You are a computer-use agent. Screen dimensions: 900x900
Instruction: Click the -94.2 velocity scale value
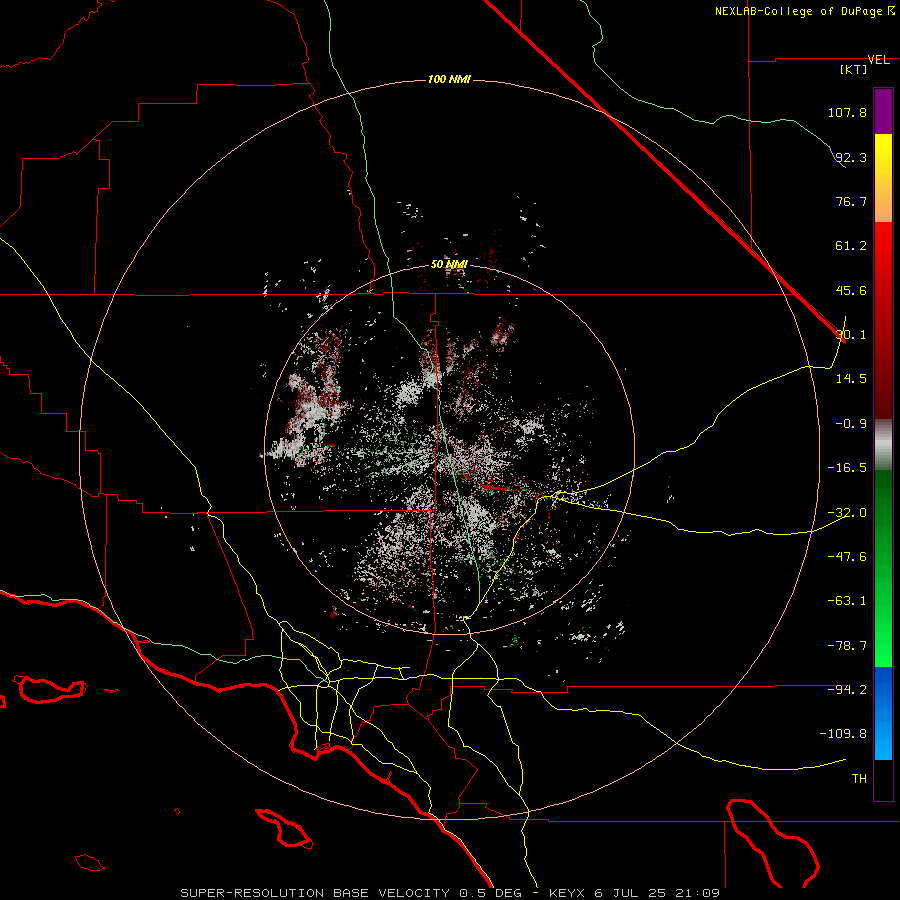[x=847, y=689]
